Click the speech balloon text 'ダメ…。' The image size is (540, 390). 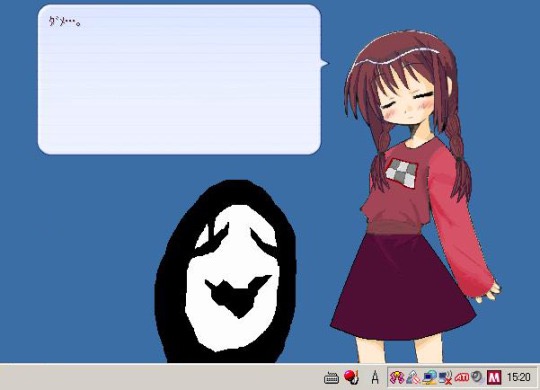(x=65, y=22)
